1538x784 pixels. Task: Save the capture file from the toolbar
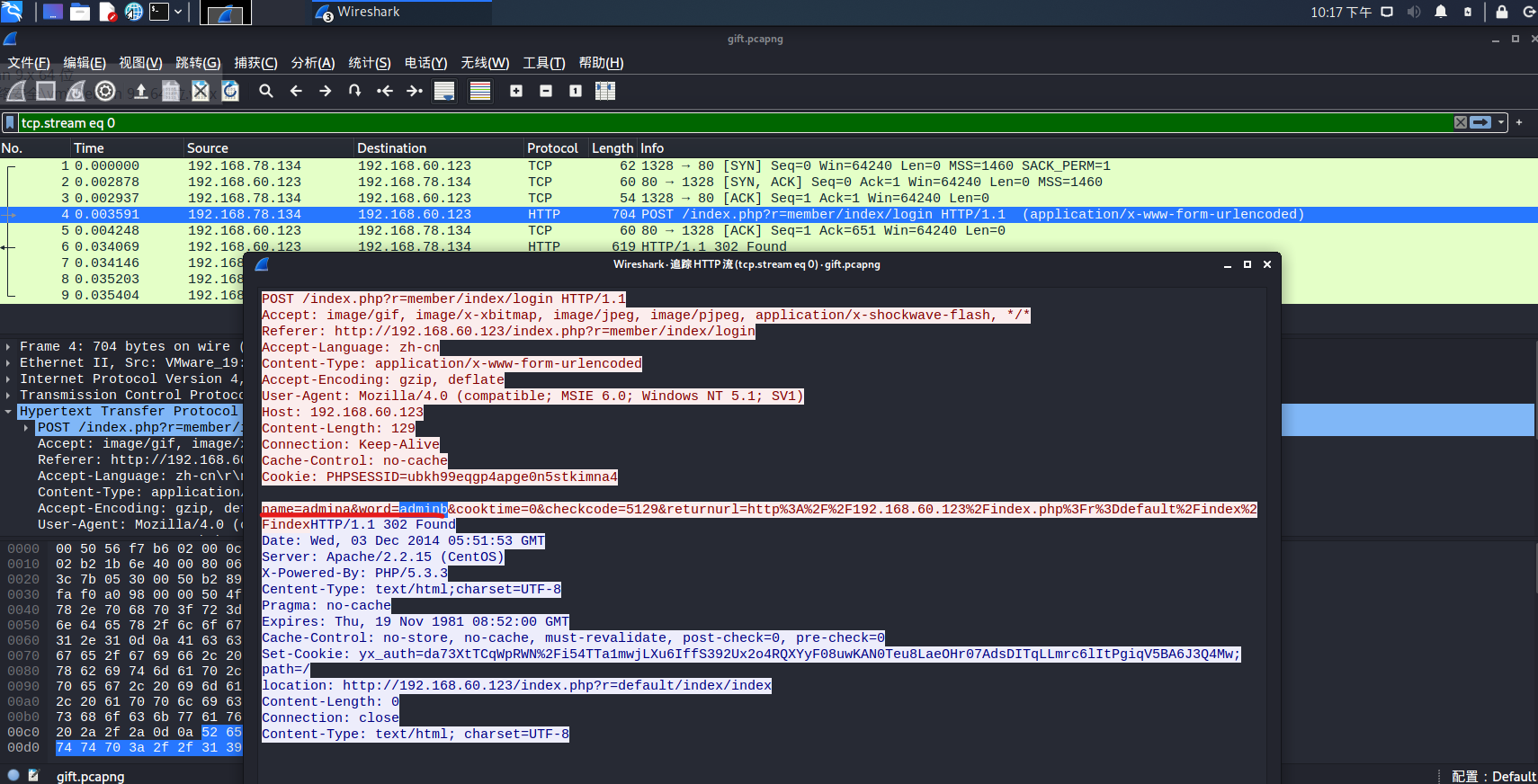(171, 91)
